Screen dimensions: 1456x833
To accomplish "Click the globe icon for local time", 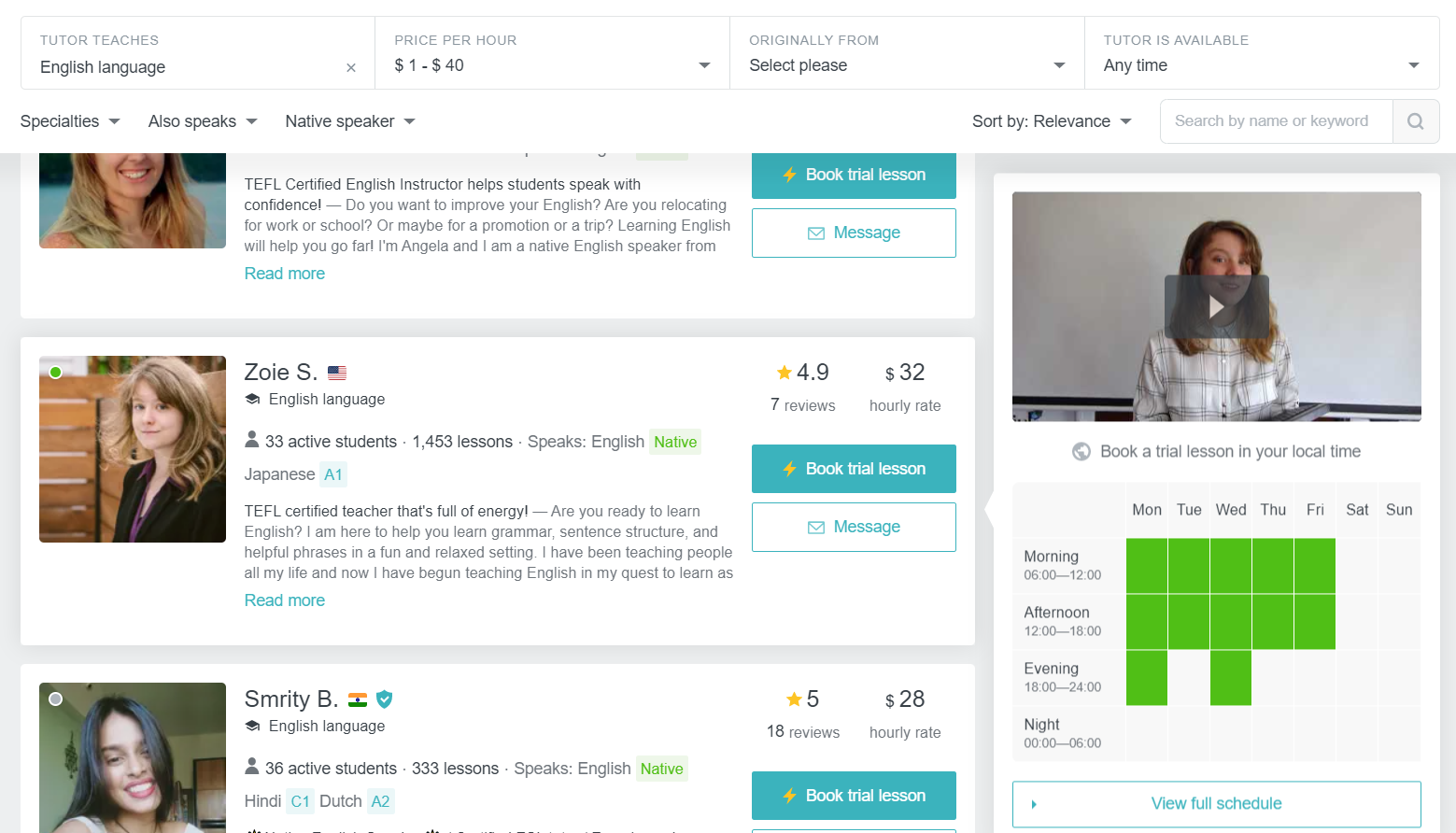I will [1081, 452].
